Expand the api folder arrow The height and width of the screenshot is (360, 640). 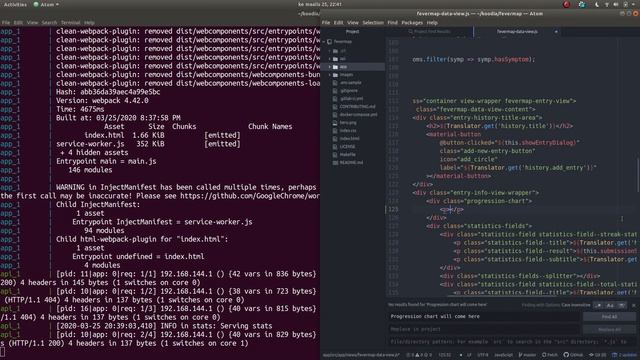(330, 59)
